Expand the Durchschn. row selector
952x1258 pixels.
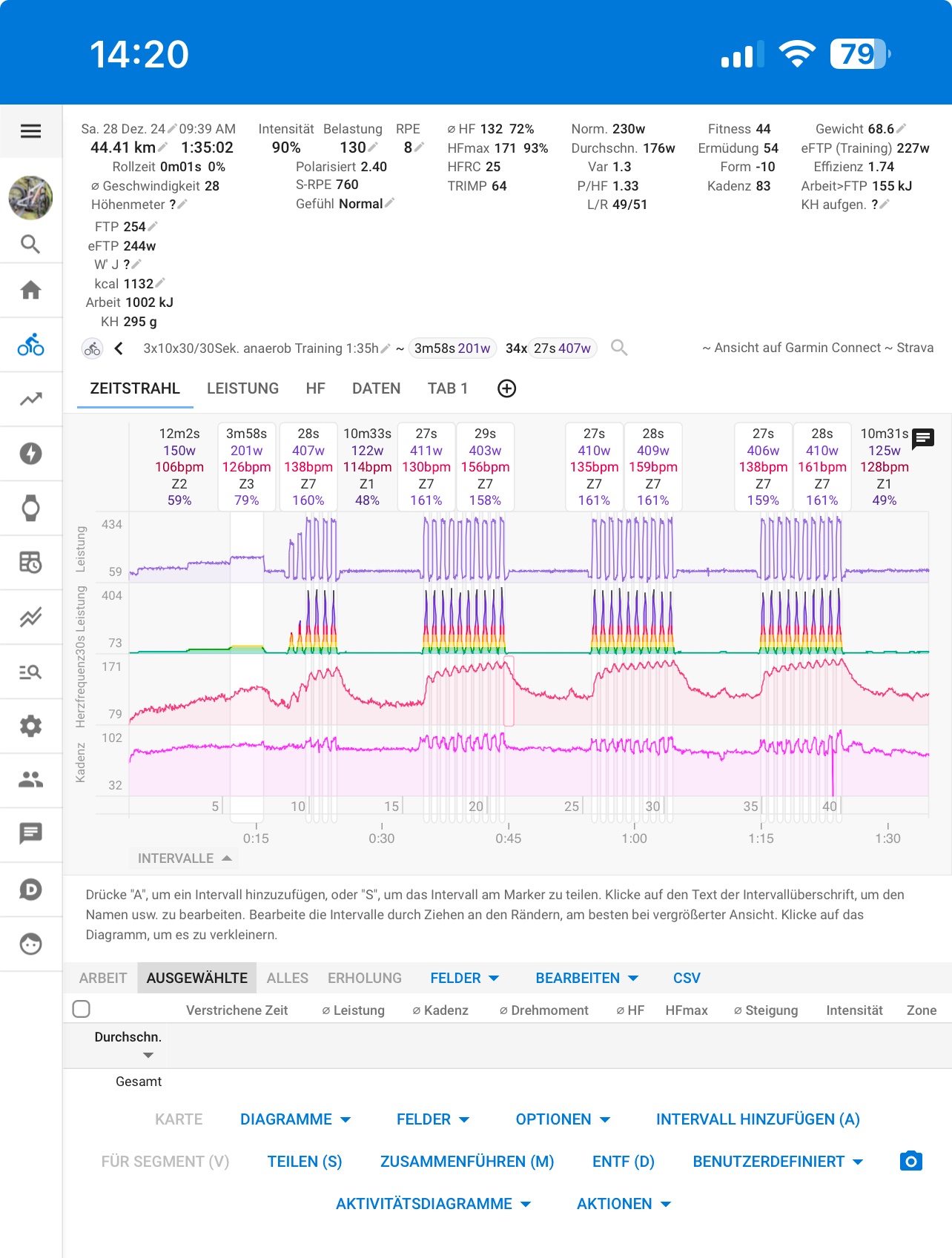148,1055
